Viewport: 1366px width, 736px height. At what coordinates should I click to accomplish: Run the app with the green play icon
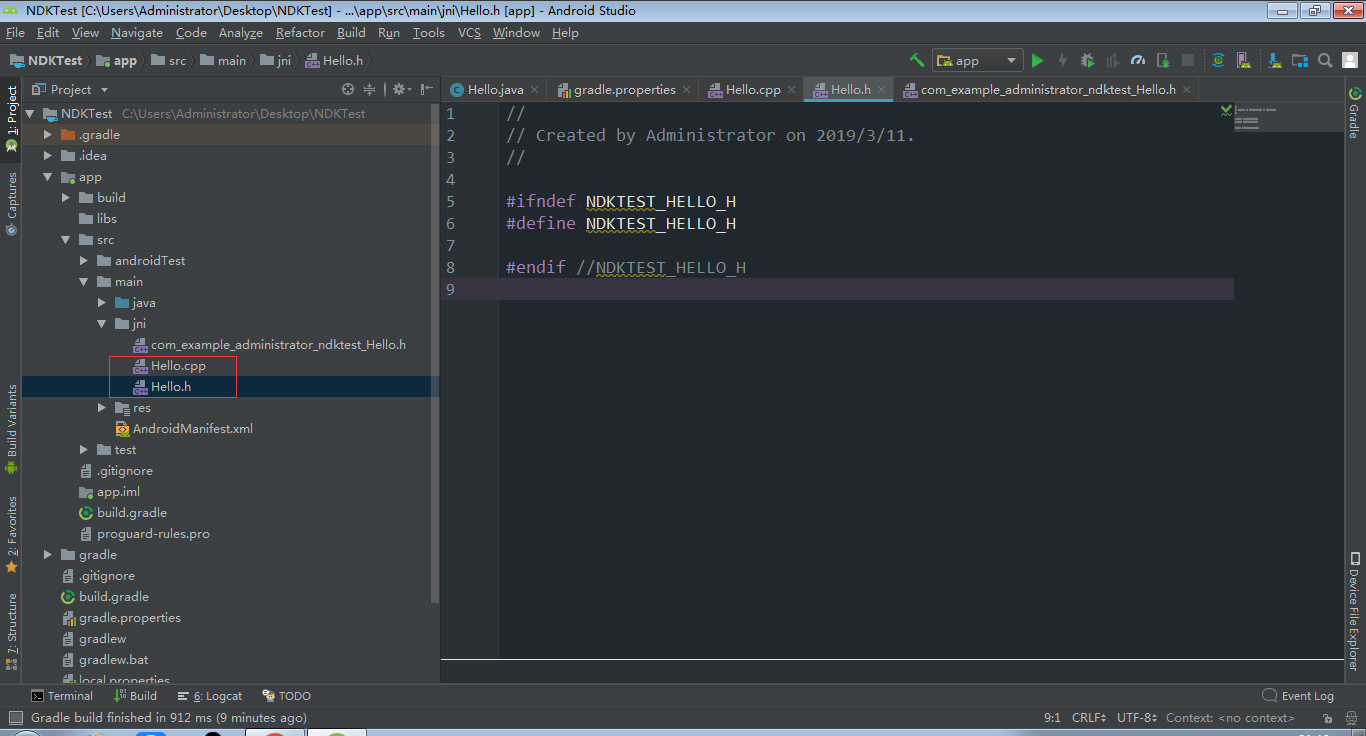tap(1037, 60)
